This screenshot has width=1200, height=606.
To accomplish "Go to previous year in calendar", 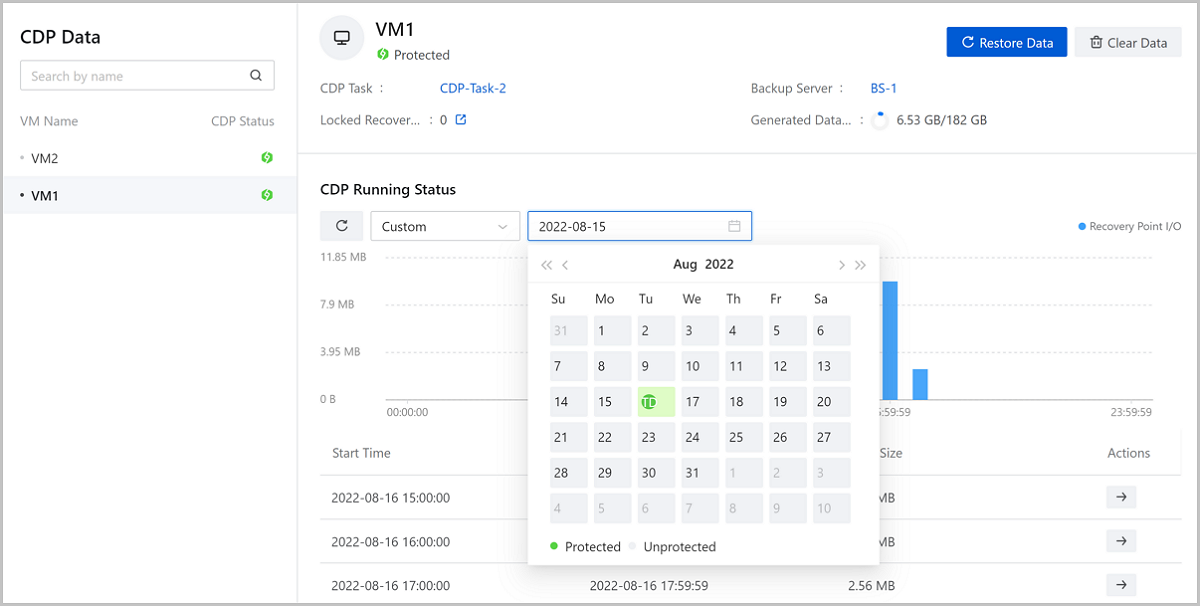I will click(x=546, y=265).
